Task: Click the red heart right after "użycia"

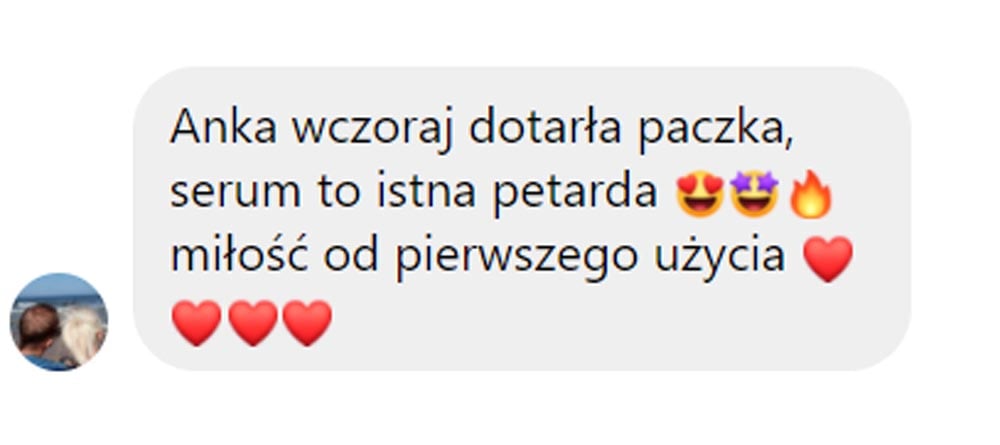Action: (828, 258)
